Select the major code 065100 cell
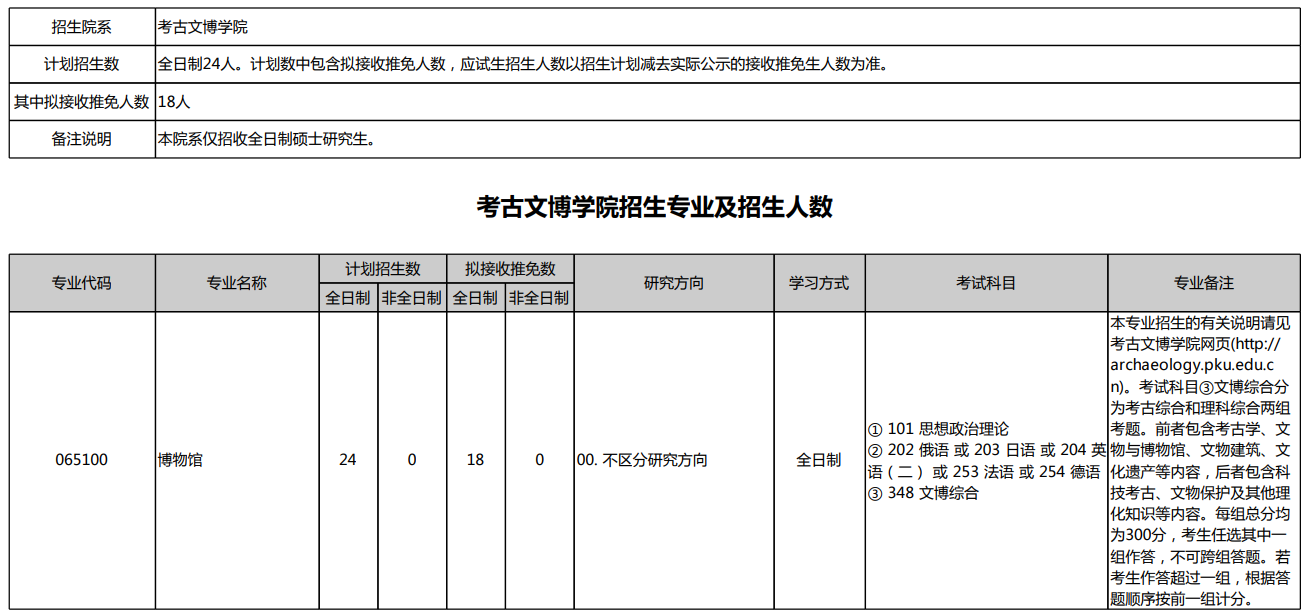This screenshot has width=1310, height=615. [81, 460]
